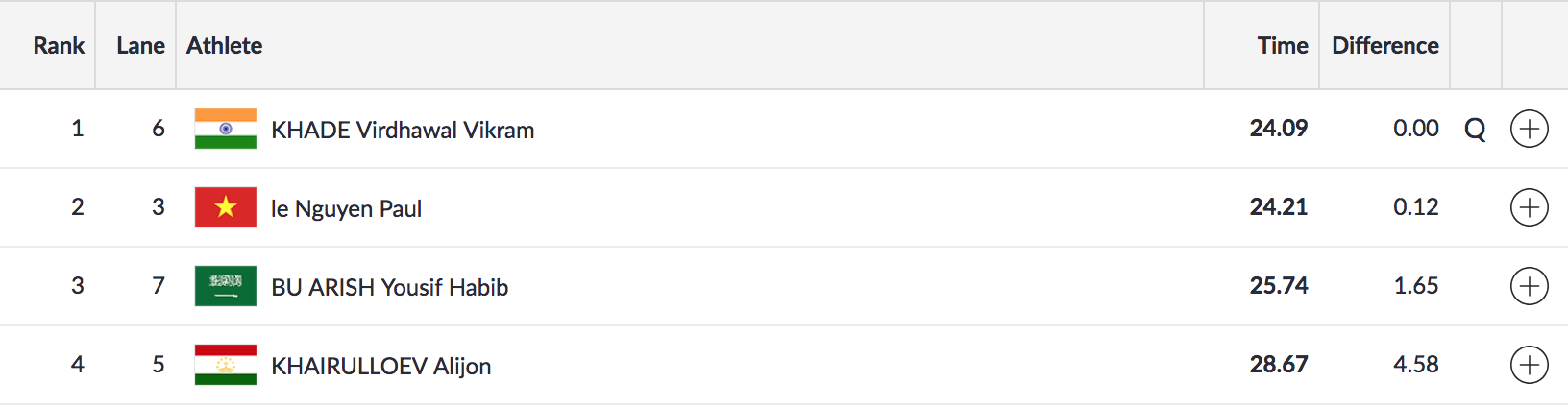1568x407 pixels.
Task: Open athlete KHAIRULLOEV Alijon
Action: coord(380,367)
